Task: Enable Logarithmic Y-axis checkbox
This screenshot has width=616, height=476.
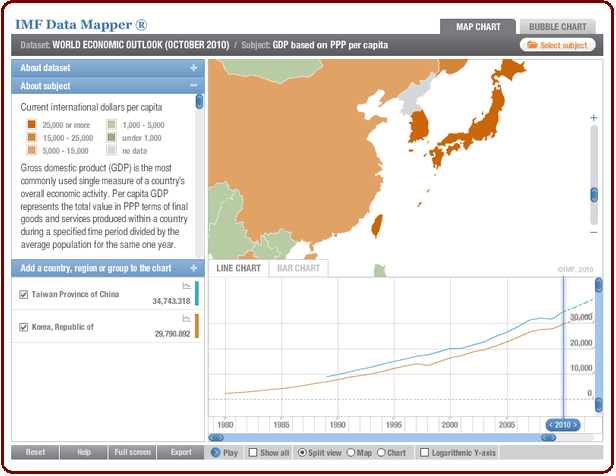Action: point(424,452)
